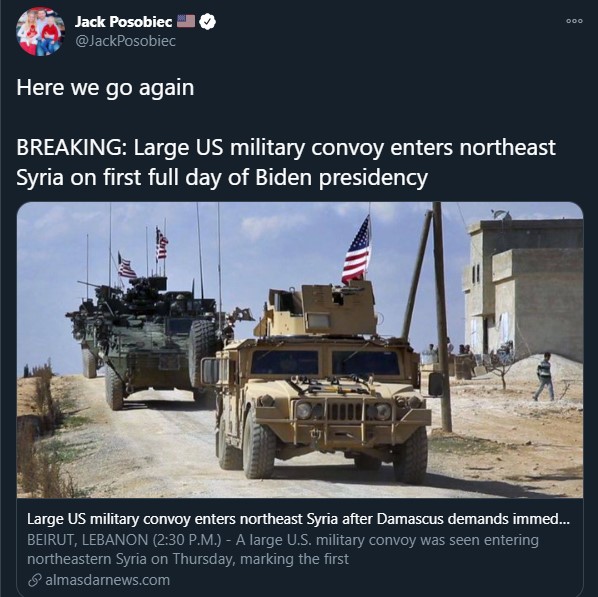
Task: Click the chain link icon beside almasdarnews.com
Action: click(35, 580)
